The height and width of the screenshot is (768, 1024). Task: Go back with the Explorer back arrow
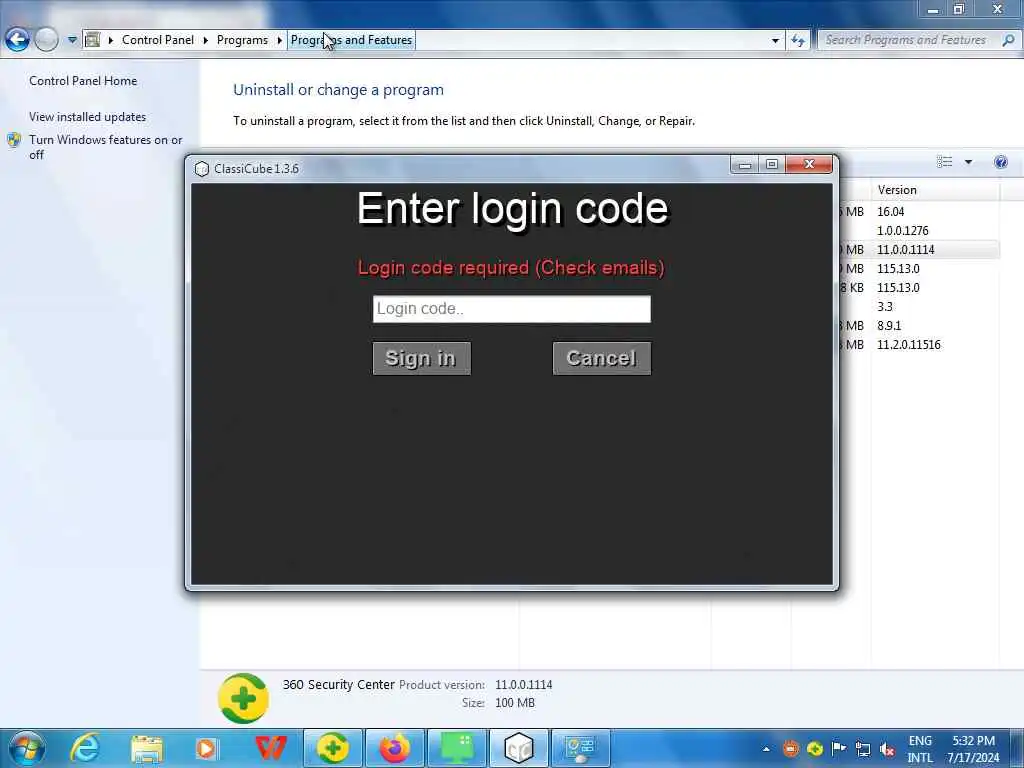18,40
